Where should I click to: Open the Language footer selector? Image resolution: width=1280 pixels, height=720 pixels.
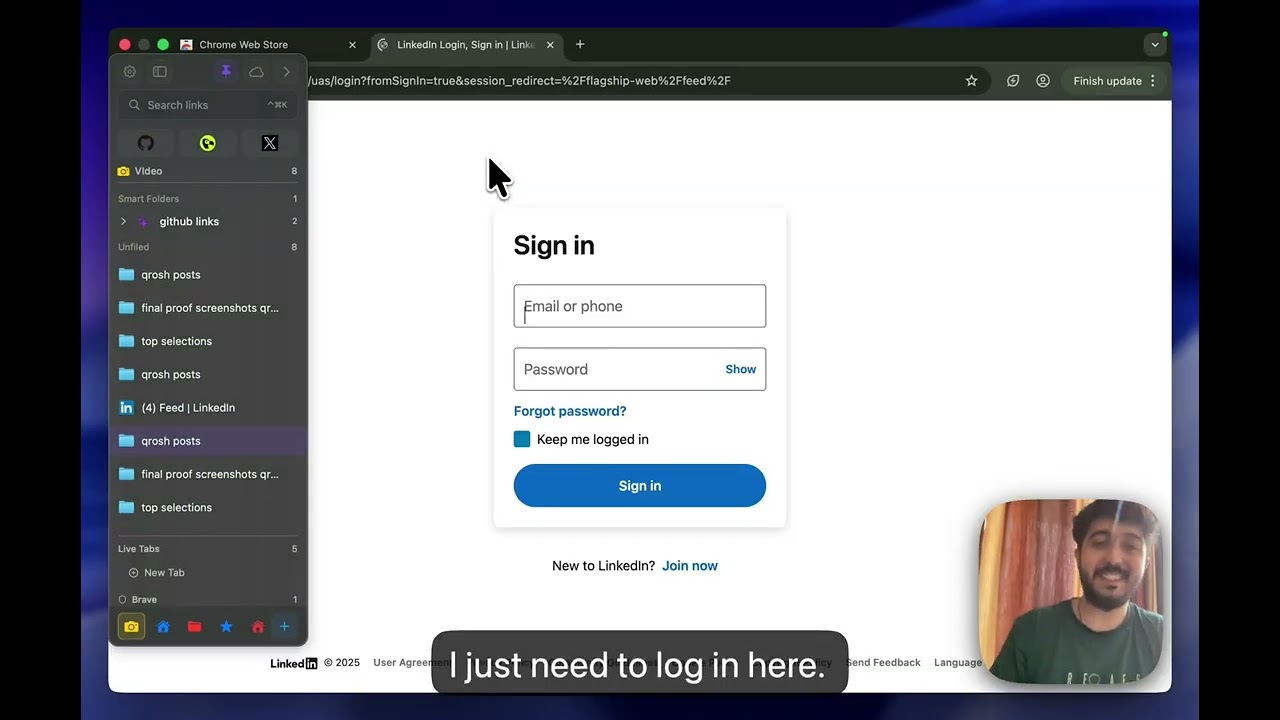pos(958,663)
